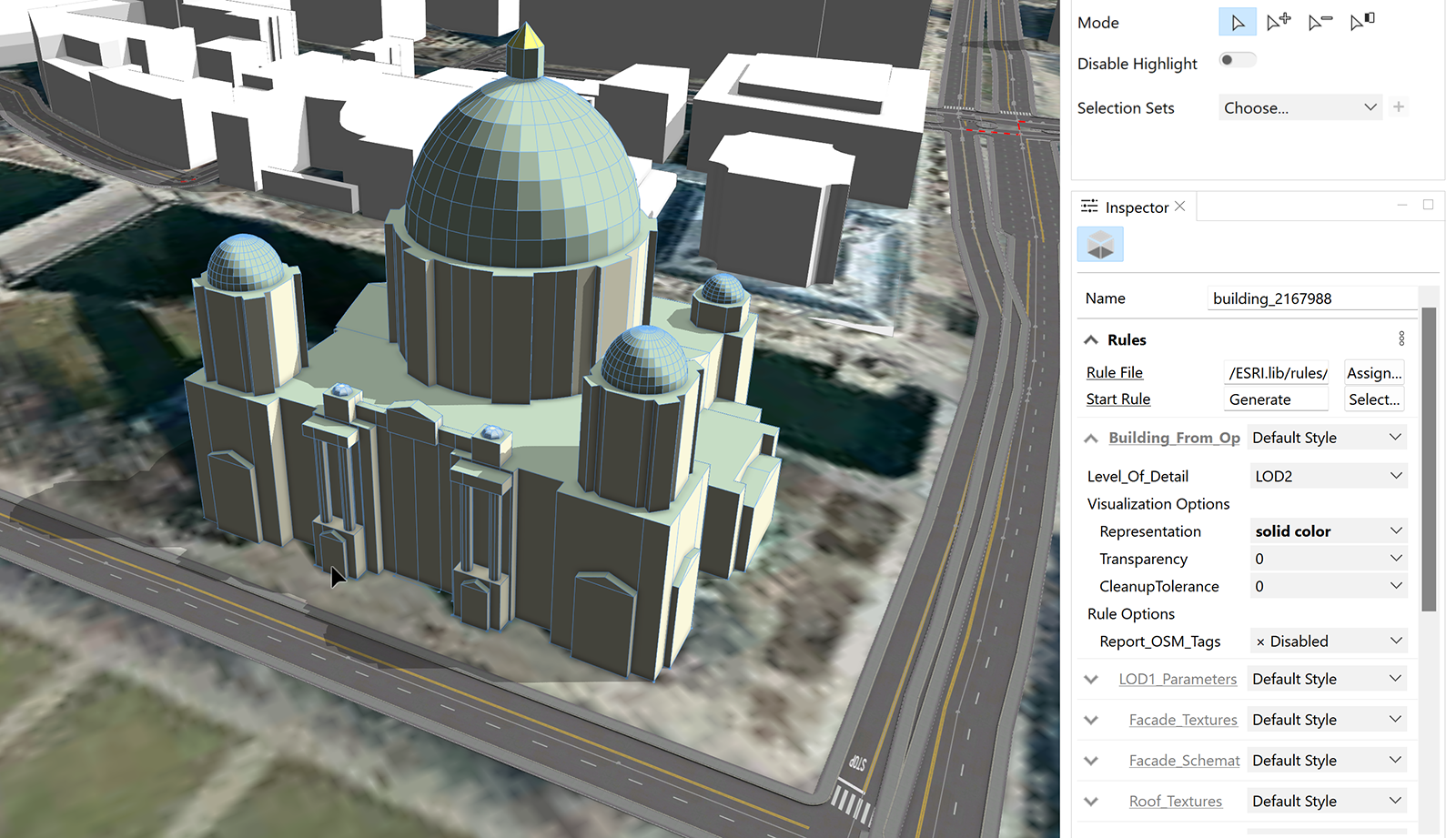Image resolution: width=1456 pixels, height=838 pixels.
Task: Select the new selection mode arrow
Action: (1237, 23)
